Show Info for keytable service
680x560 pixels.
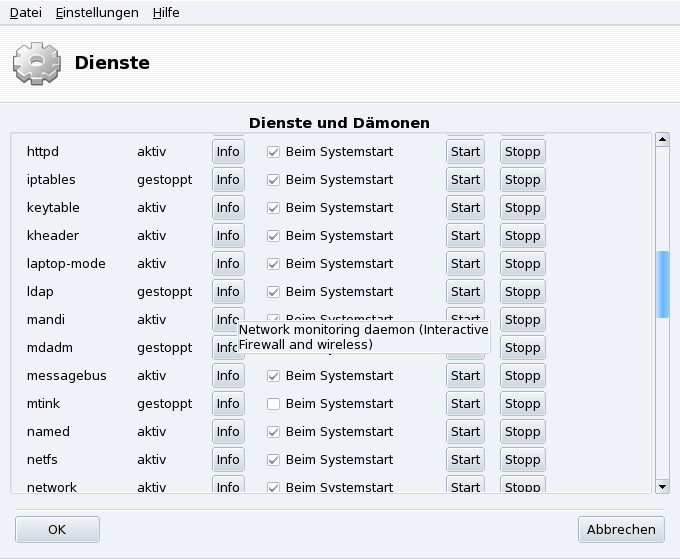click(x=228, y=208)
